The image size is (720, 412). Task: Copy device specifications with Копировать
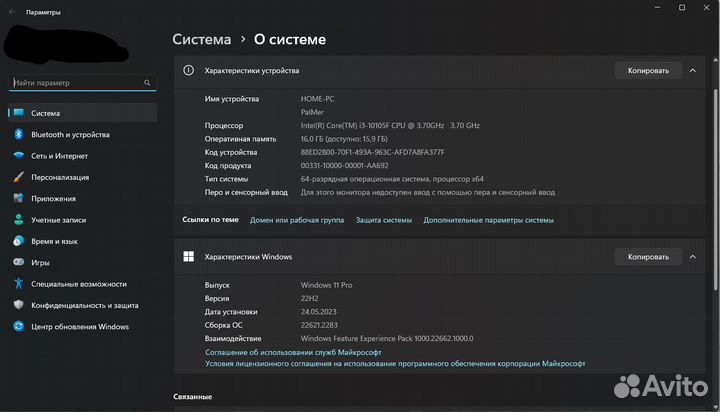648,70
